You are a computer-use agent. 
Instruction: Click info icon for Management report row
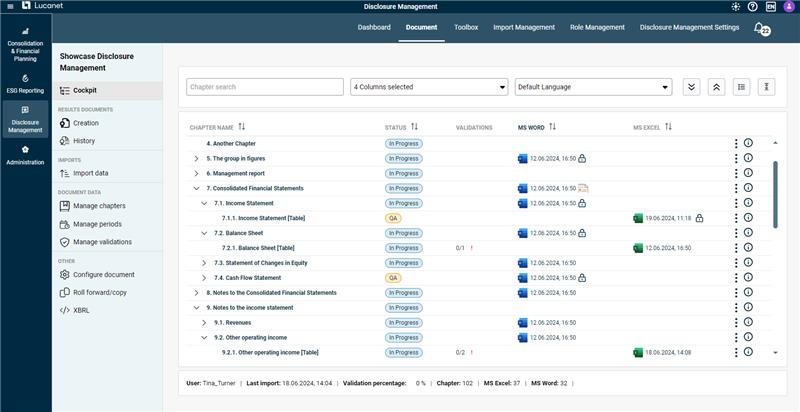click(x=748, y=173)
